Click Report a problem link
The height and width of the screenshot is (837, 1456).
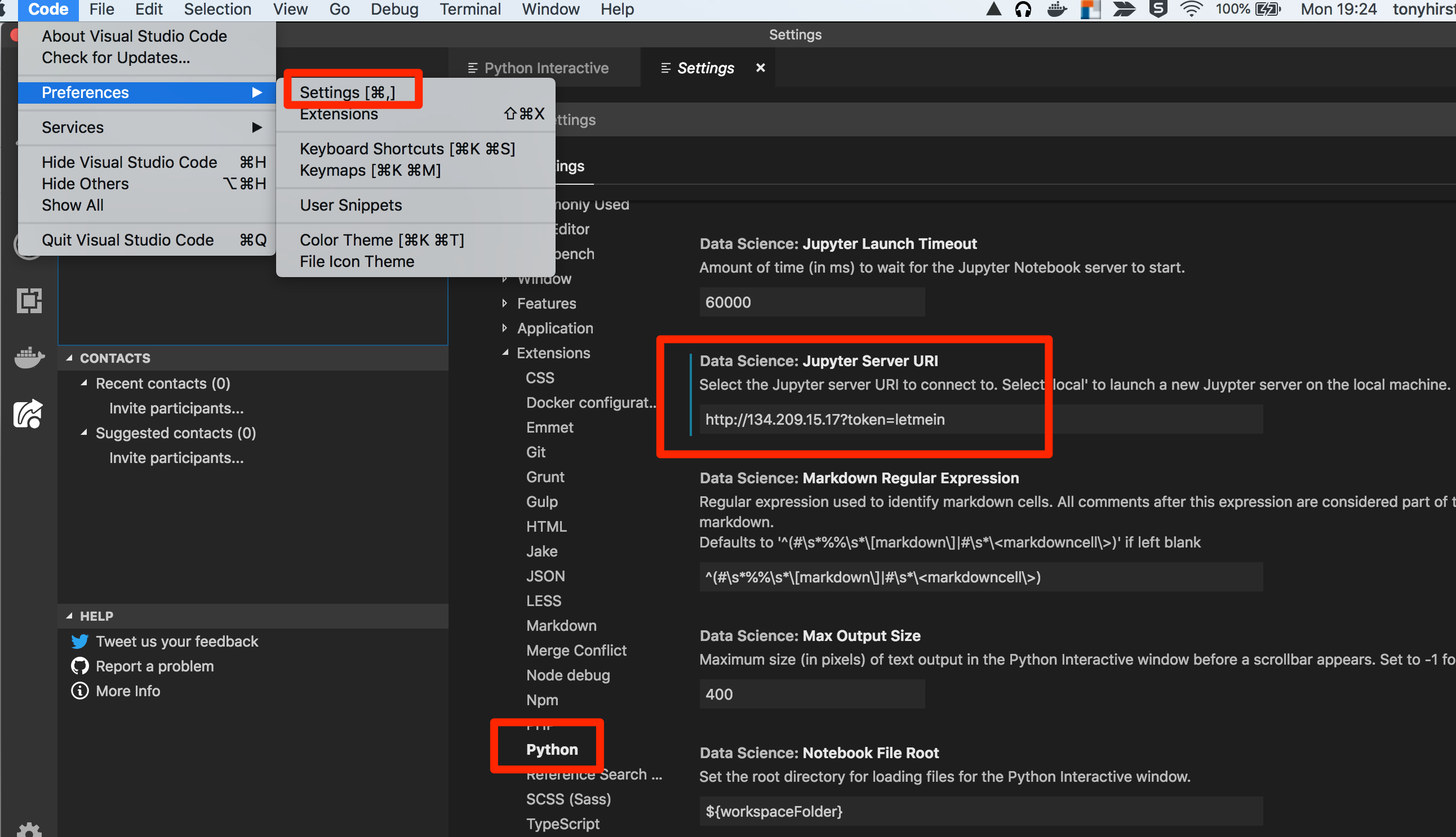pos(155,666)
